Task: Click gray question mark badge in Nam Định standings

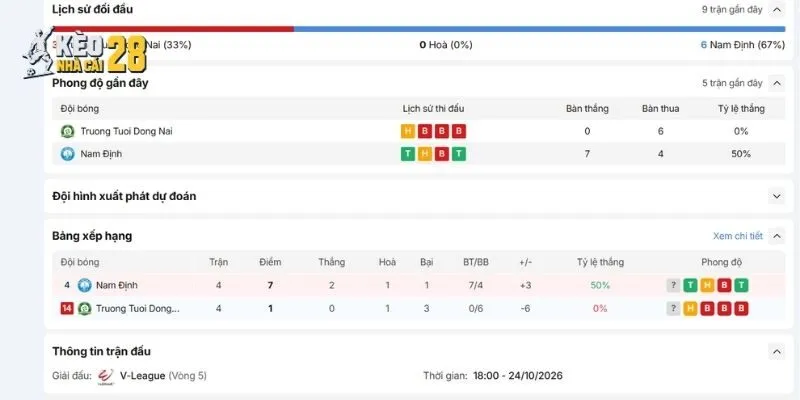Action: coord(673,285)
